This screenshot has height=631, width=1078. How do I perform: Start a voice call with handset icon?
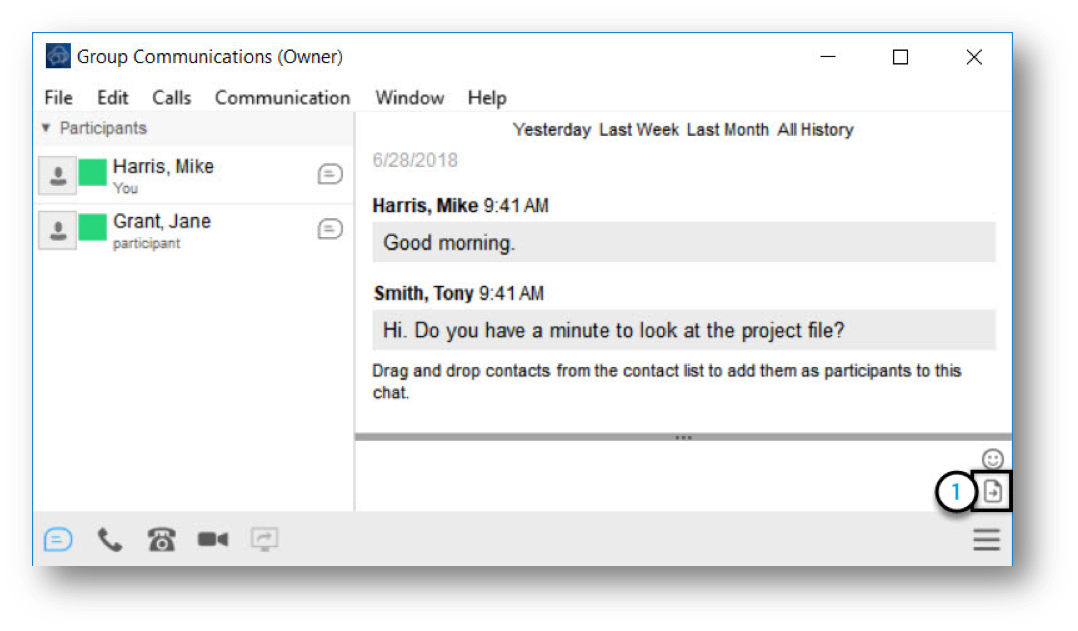point(109,540)
